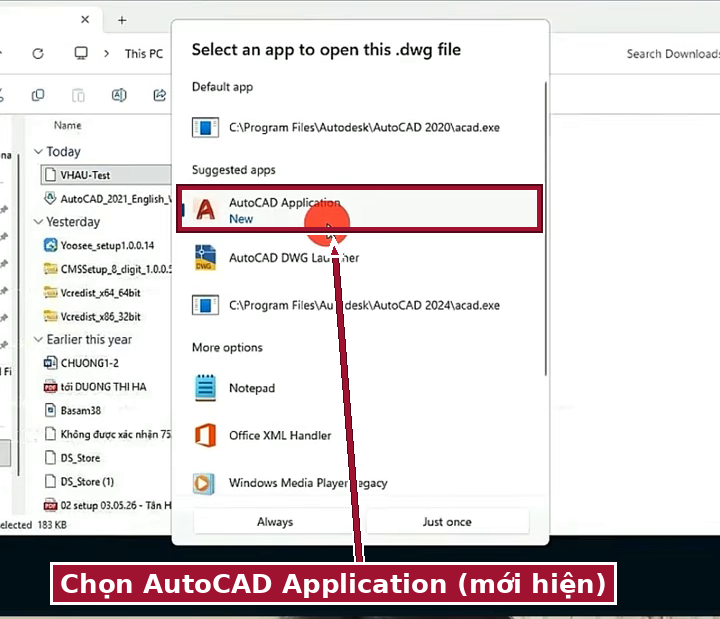Select Windows Media Player Legacy

coord(360,483)
